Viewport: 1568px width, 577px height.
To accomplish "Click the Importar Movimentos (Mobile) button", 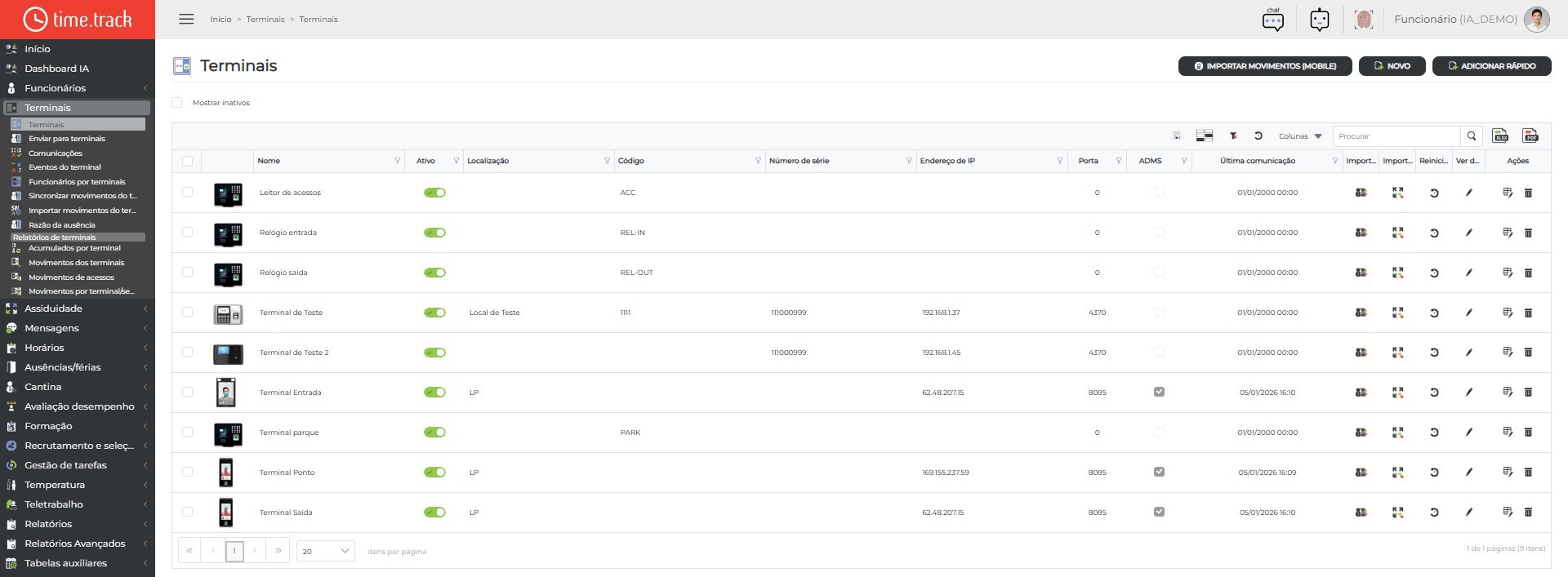I will point(1265,66).
